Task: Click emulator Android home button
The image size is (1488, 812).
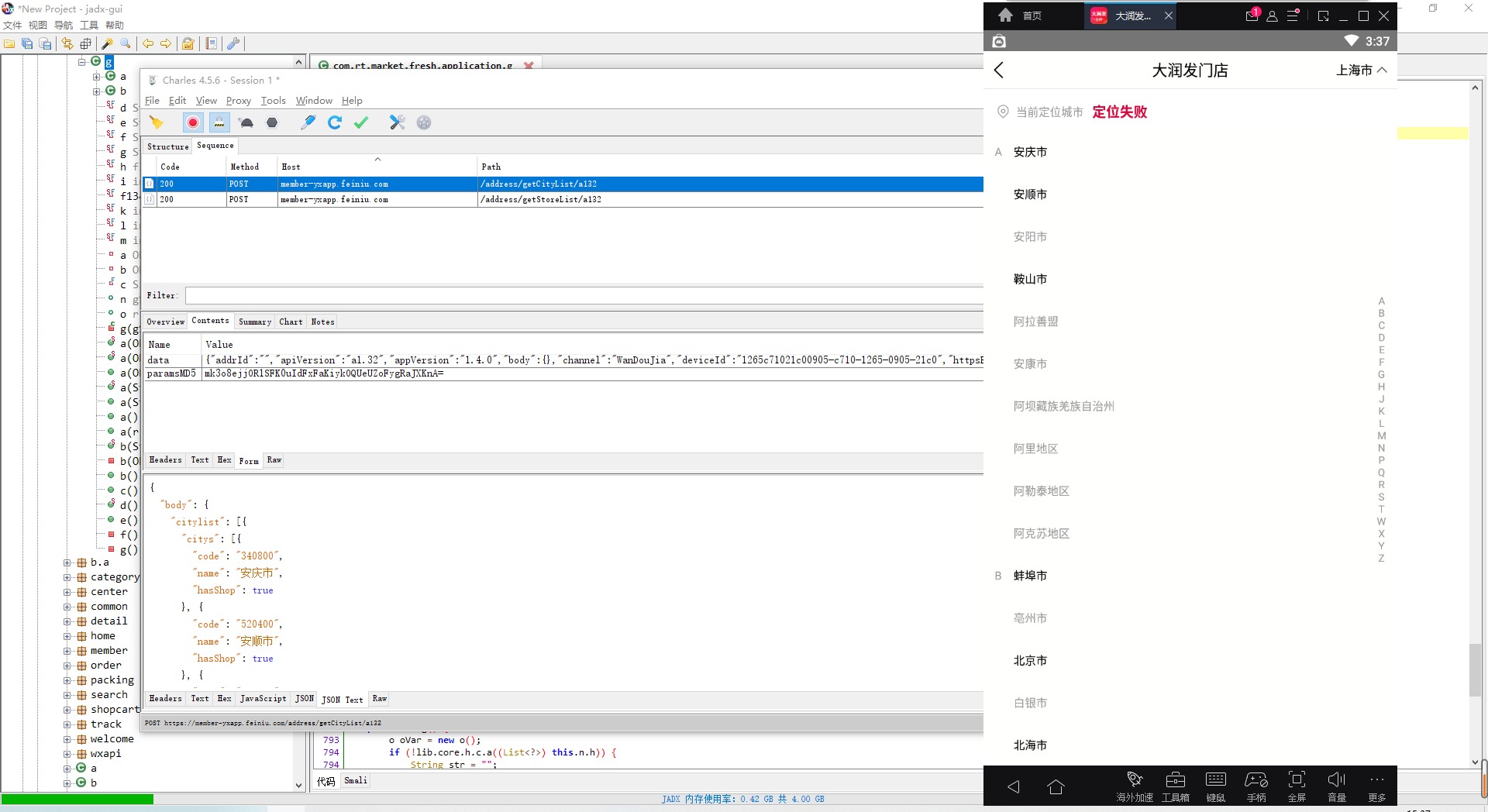Action: point(1056,787)
